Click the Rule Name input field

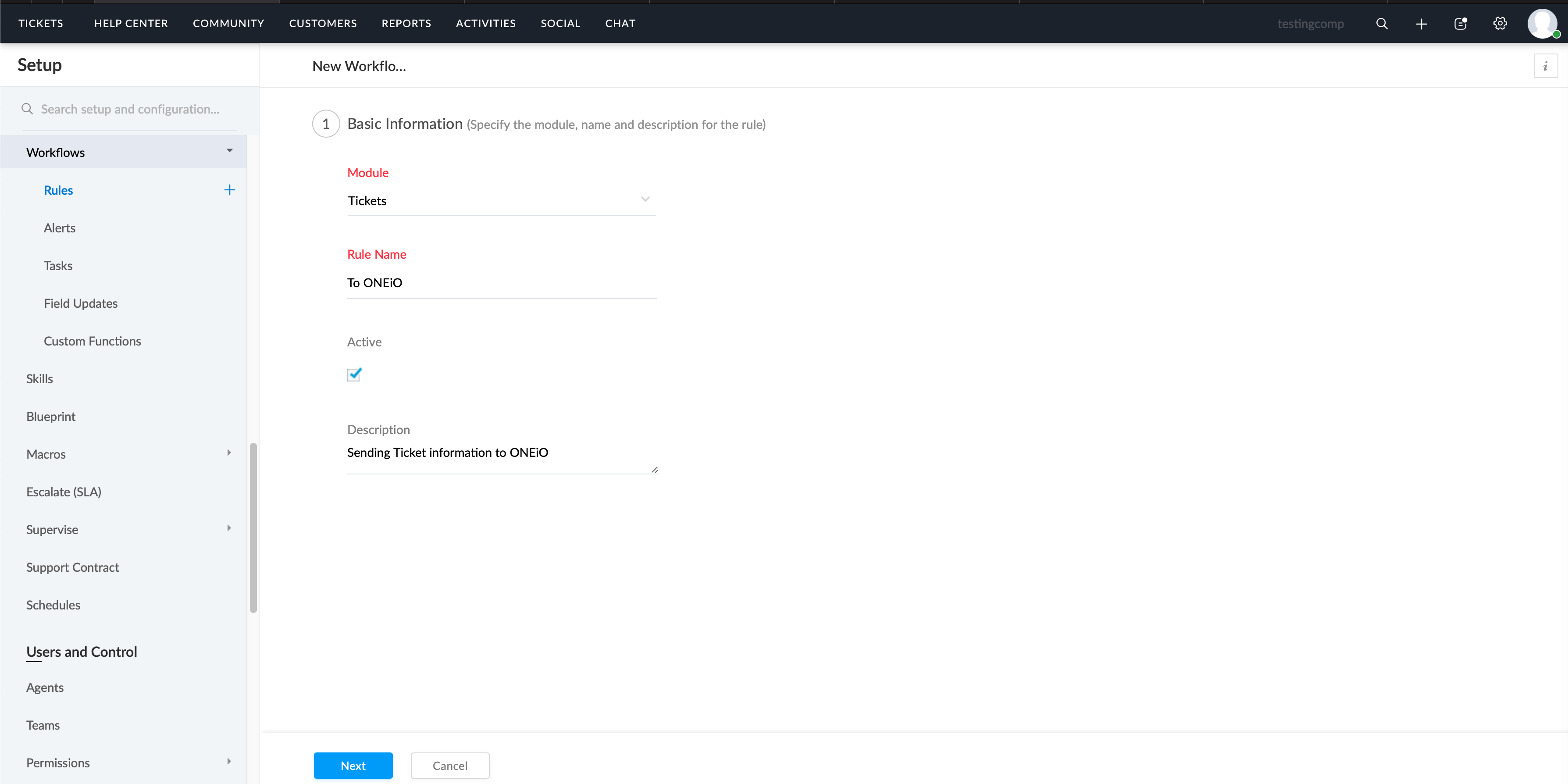[502, 282]
